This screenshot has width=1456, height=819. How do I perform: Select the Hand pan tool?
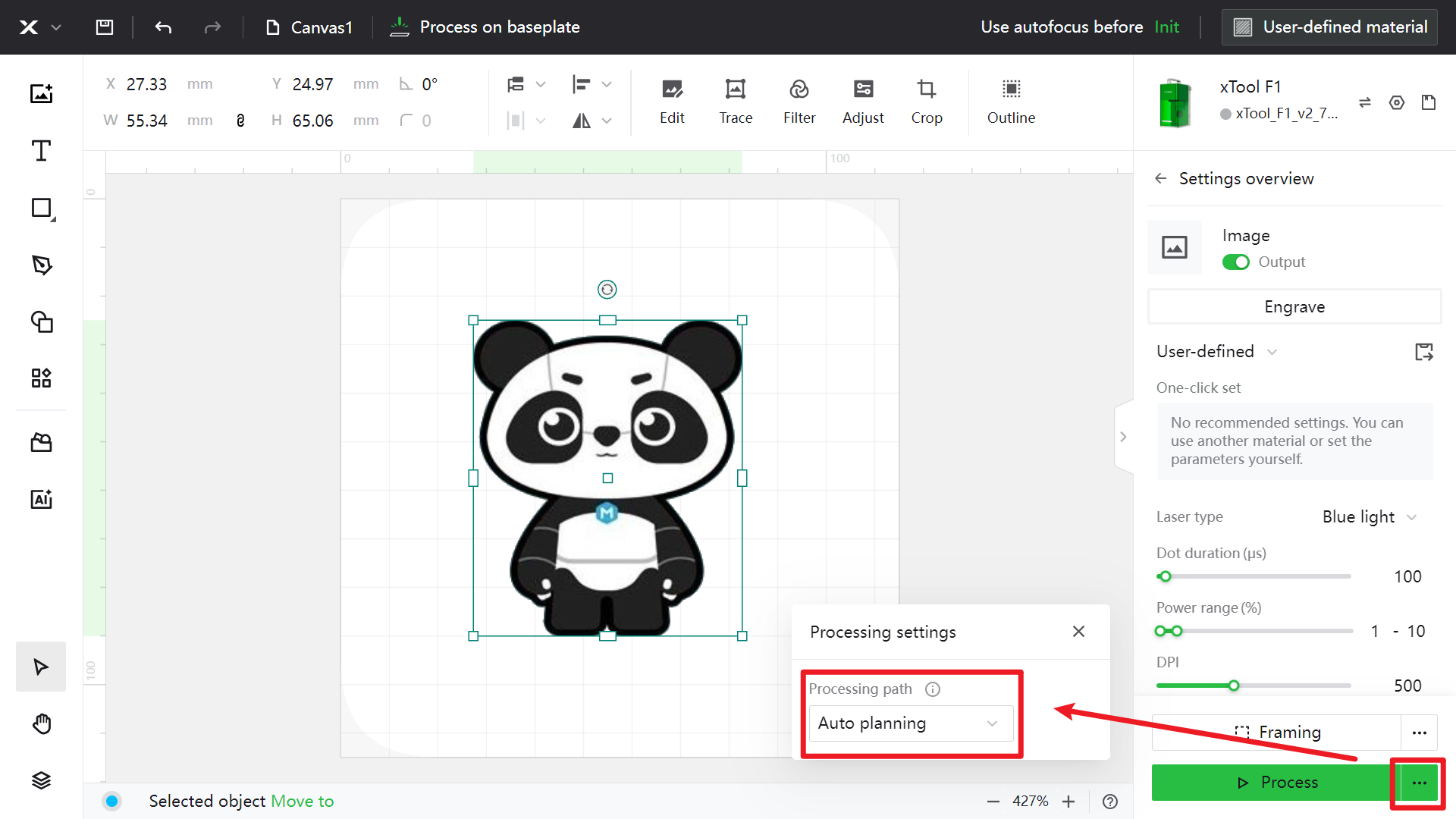point(41,723)
